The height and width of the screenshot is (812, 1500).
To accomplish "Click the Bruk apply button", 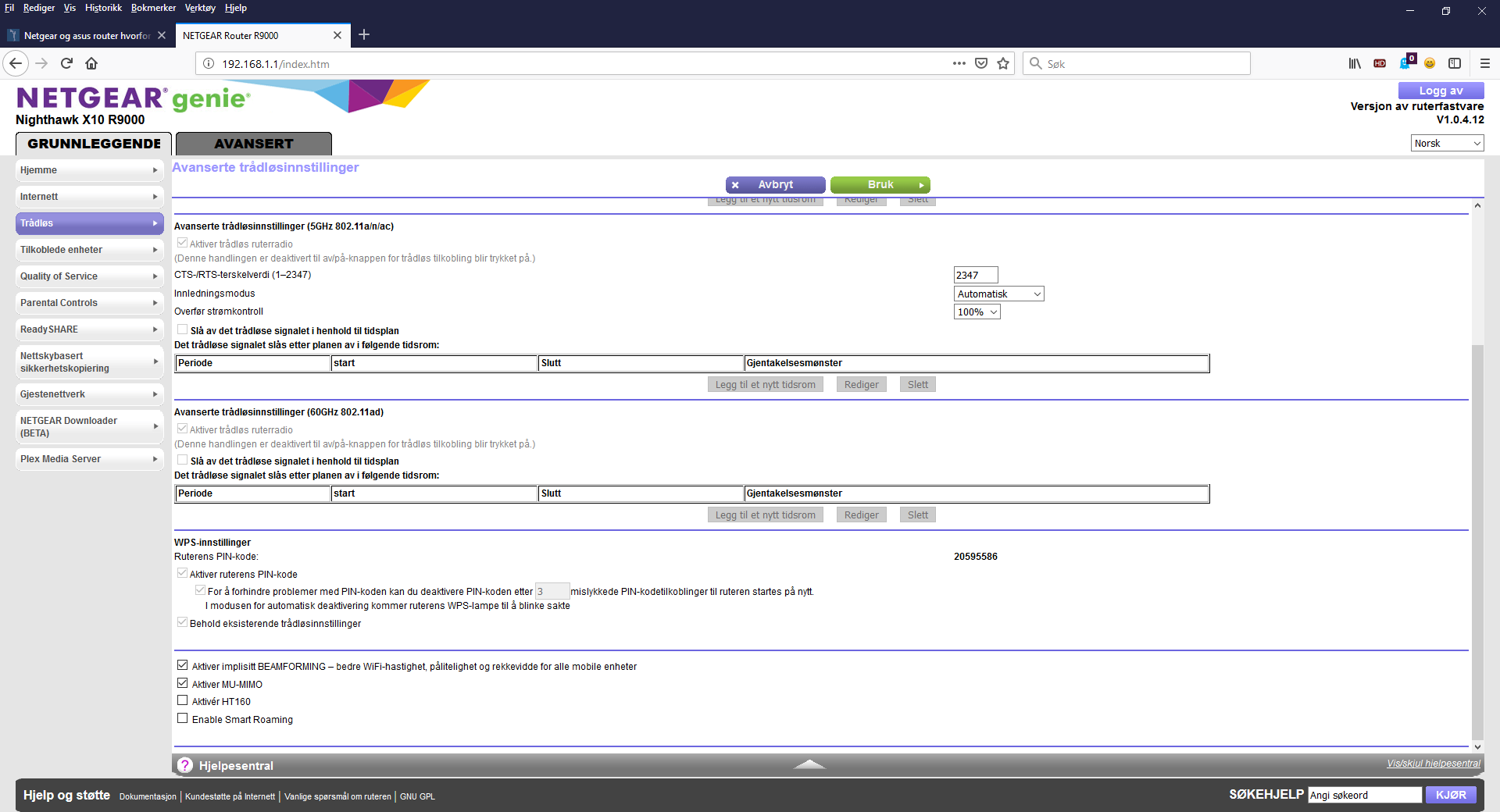I will (880, 184).
